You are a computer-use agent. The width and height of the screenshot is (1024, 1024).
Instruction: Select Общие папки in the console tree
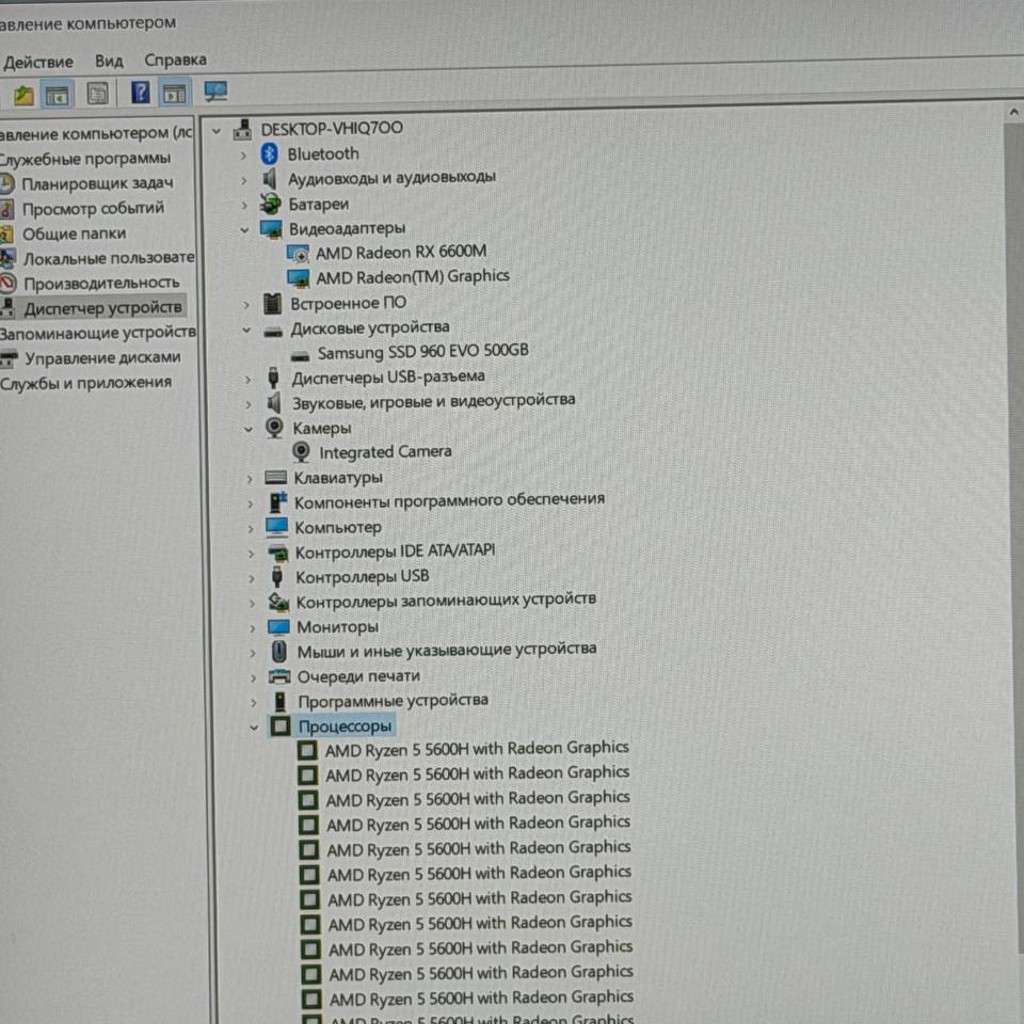[x=74, y=234]
